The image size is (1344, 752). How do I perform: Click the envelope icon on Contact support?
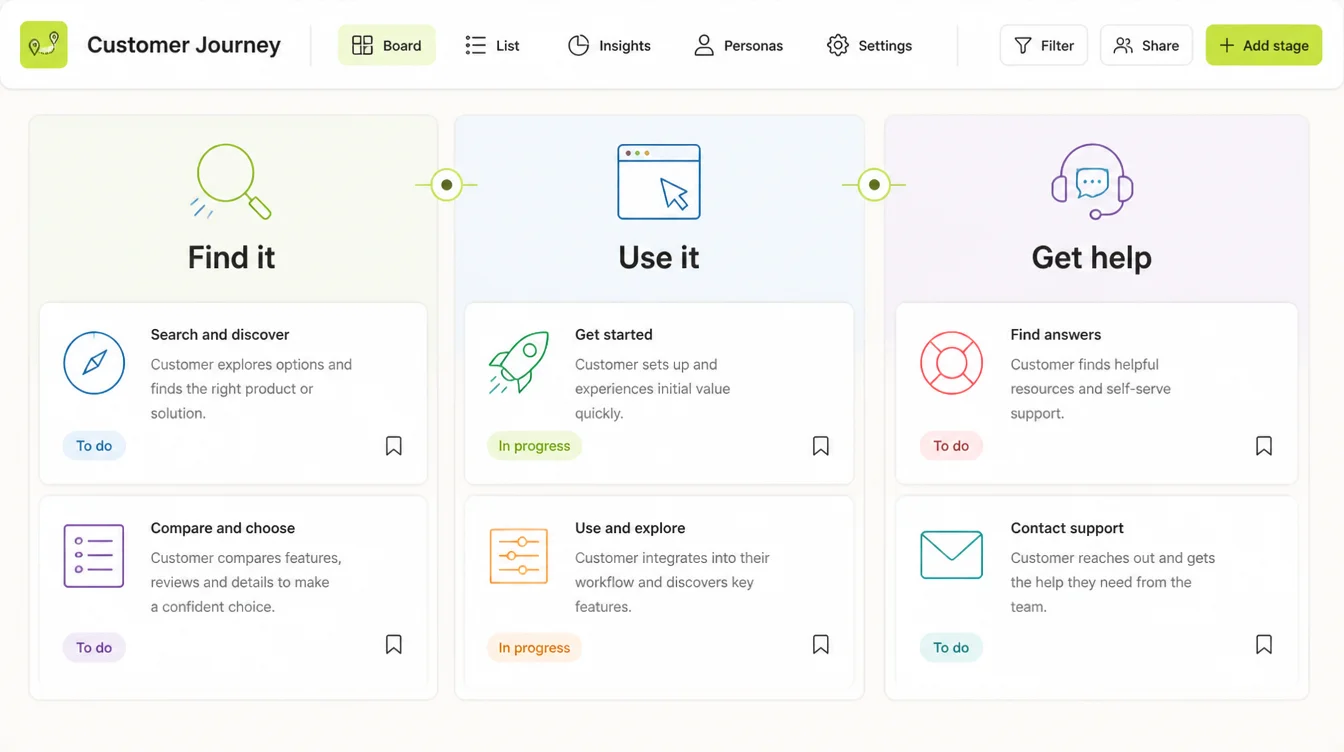point(952,555)
